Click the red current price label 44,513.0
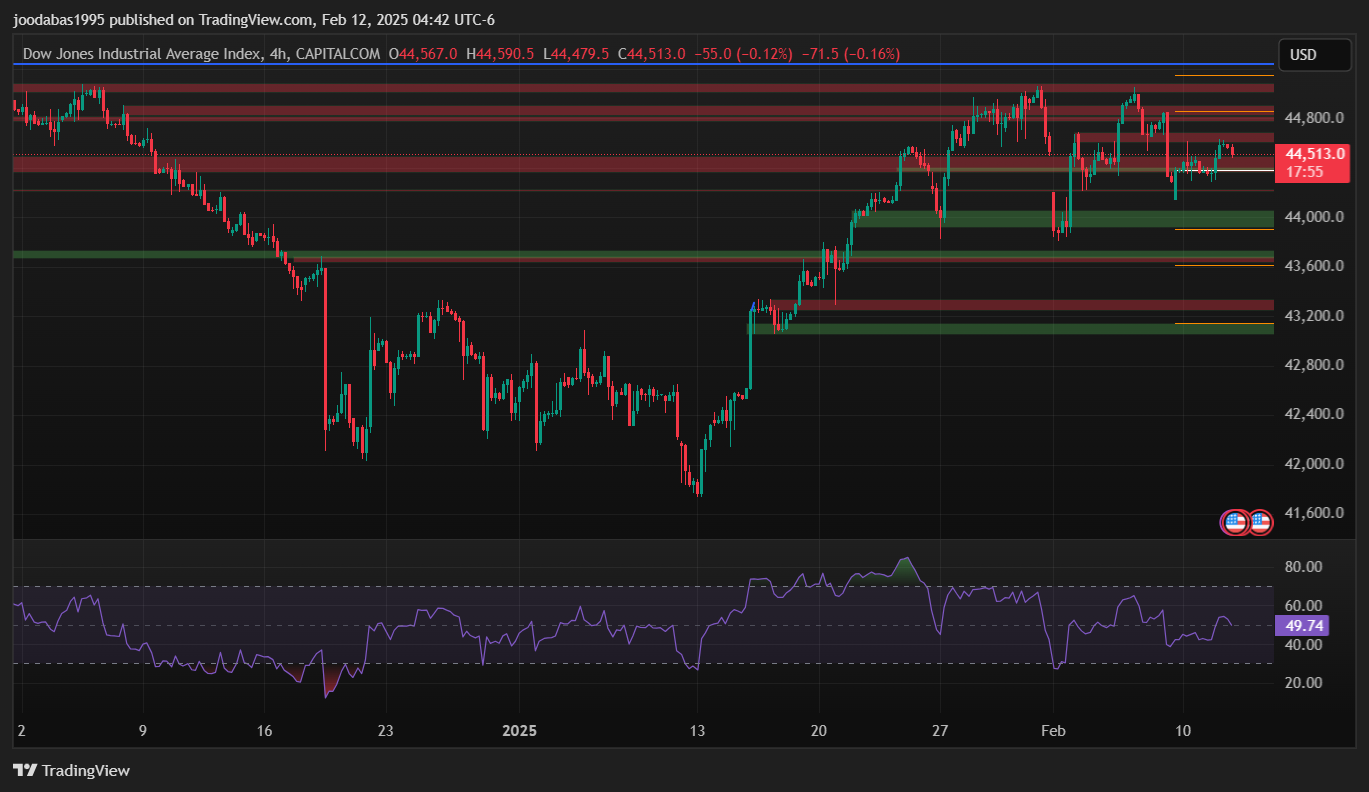 (x=1314, y=154)
